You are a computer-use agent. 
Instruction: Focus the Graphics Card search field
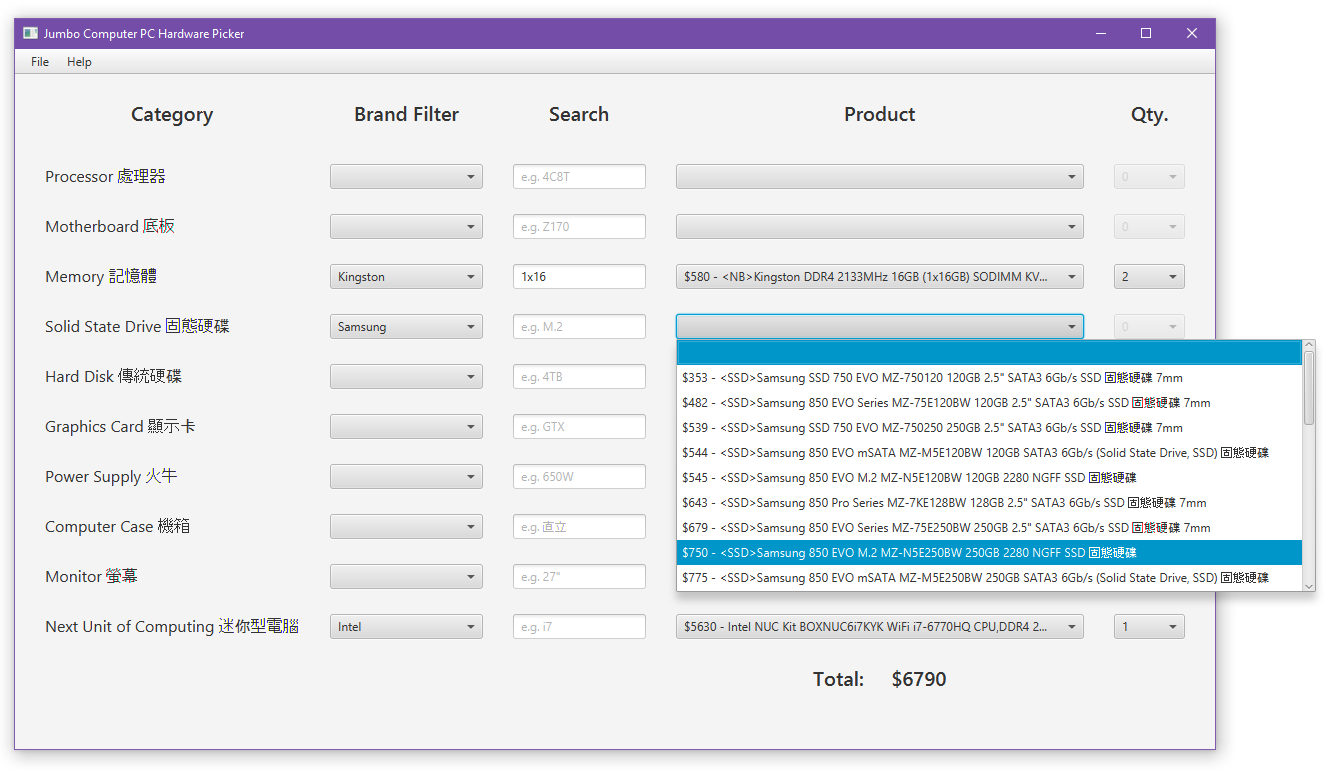tap(579, 427)
